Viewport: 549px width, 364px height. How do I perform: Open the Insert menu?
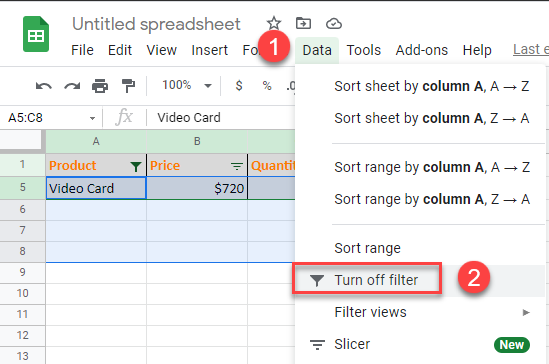[x=209, y=50]
